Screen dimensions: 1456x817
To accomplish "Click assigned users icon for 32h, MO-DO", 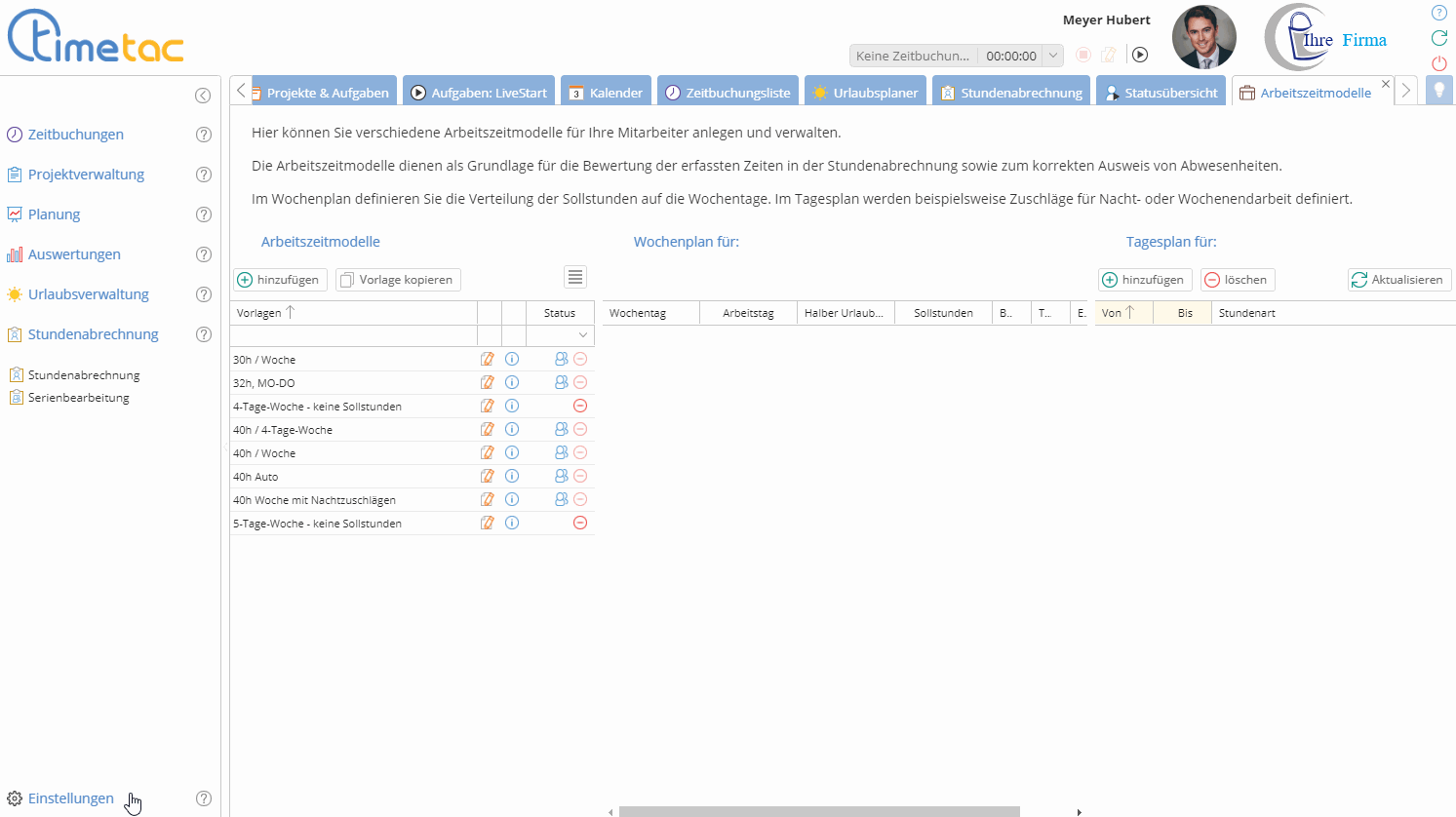I will tap(561, 382).
